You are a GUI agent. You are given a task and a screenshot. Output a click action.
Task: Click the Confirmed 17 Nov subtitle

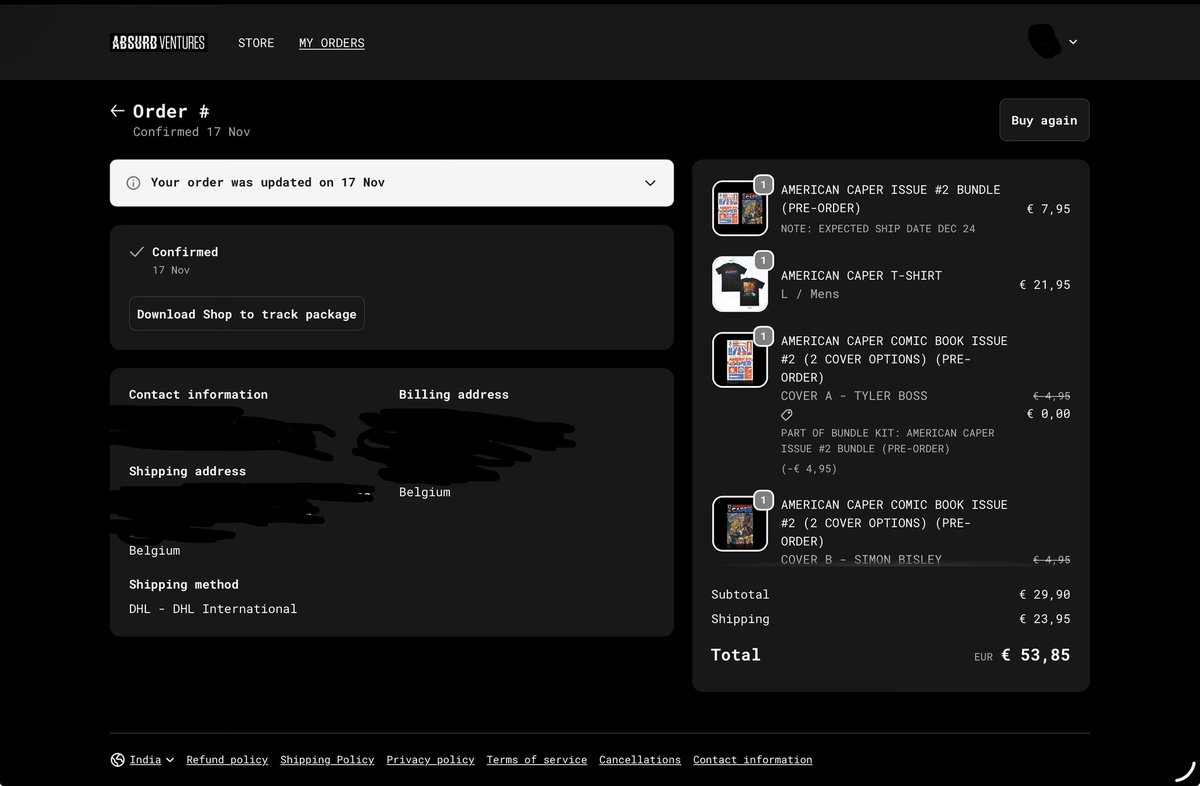(x=192, y=132)
